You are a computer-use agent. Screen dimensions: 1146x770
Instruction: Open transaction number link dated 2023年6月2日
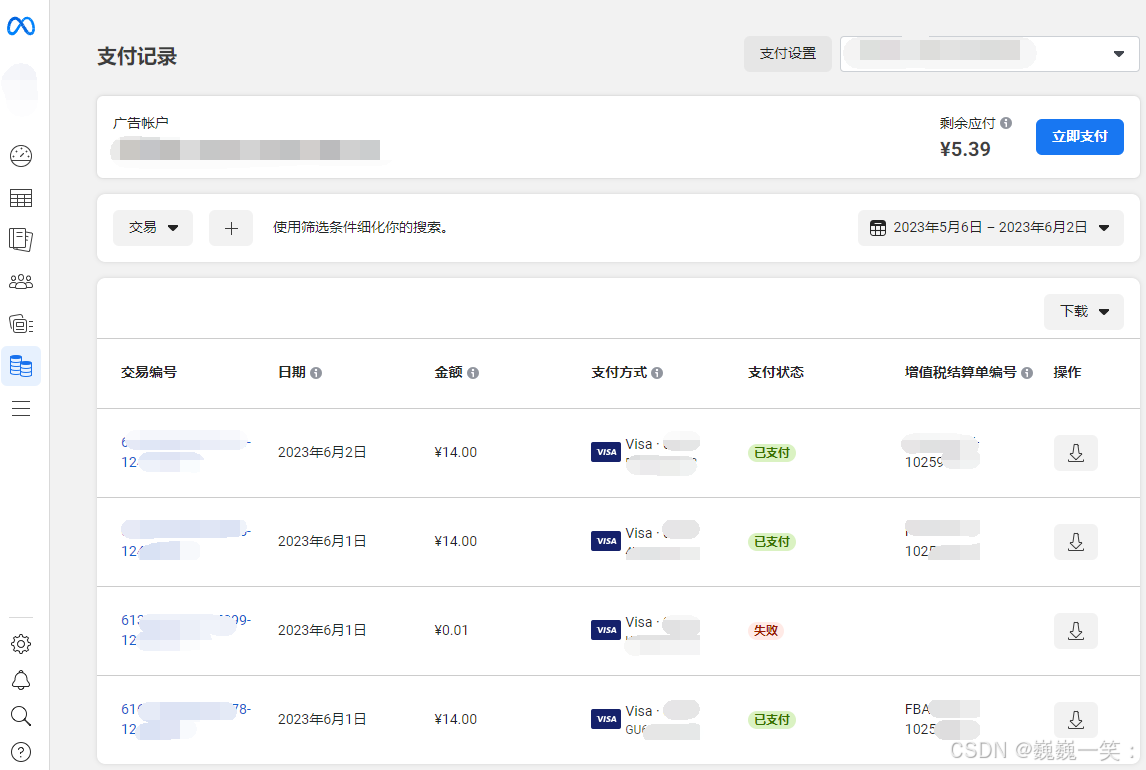186,452
